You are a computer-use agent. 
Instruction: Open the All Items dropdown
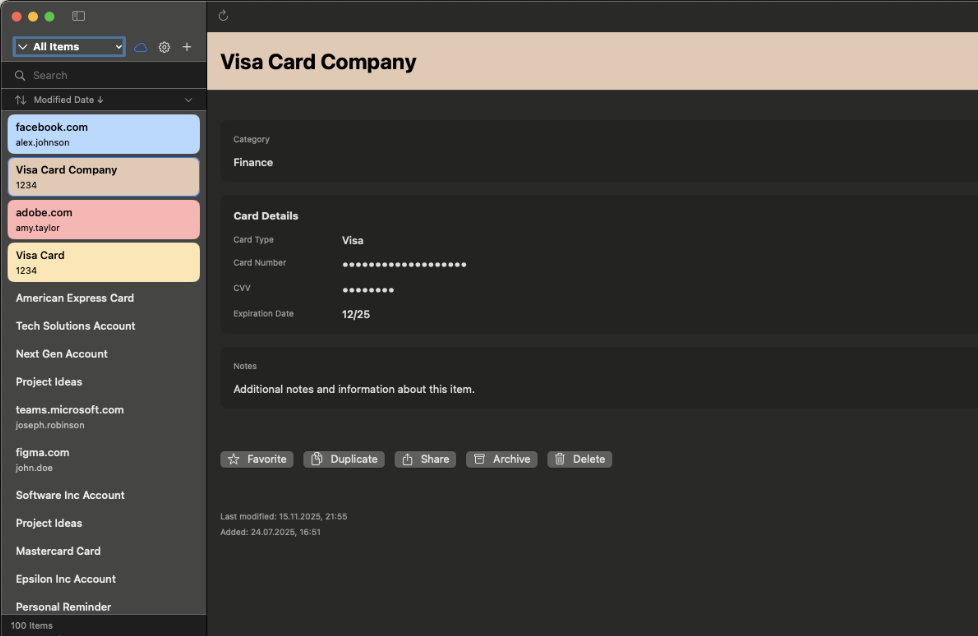click(67, 47)
